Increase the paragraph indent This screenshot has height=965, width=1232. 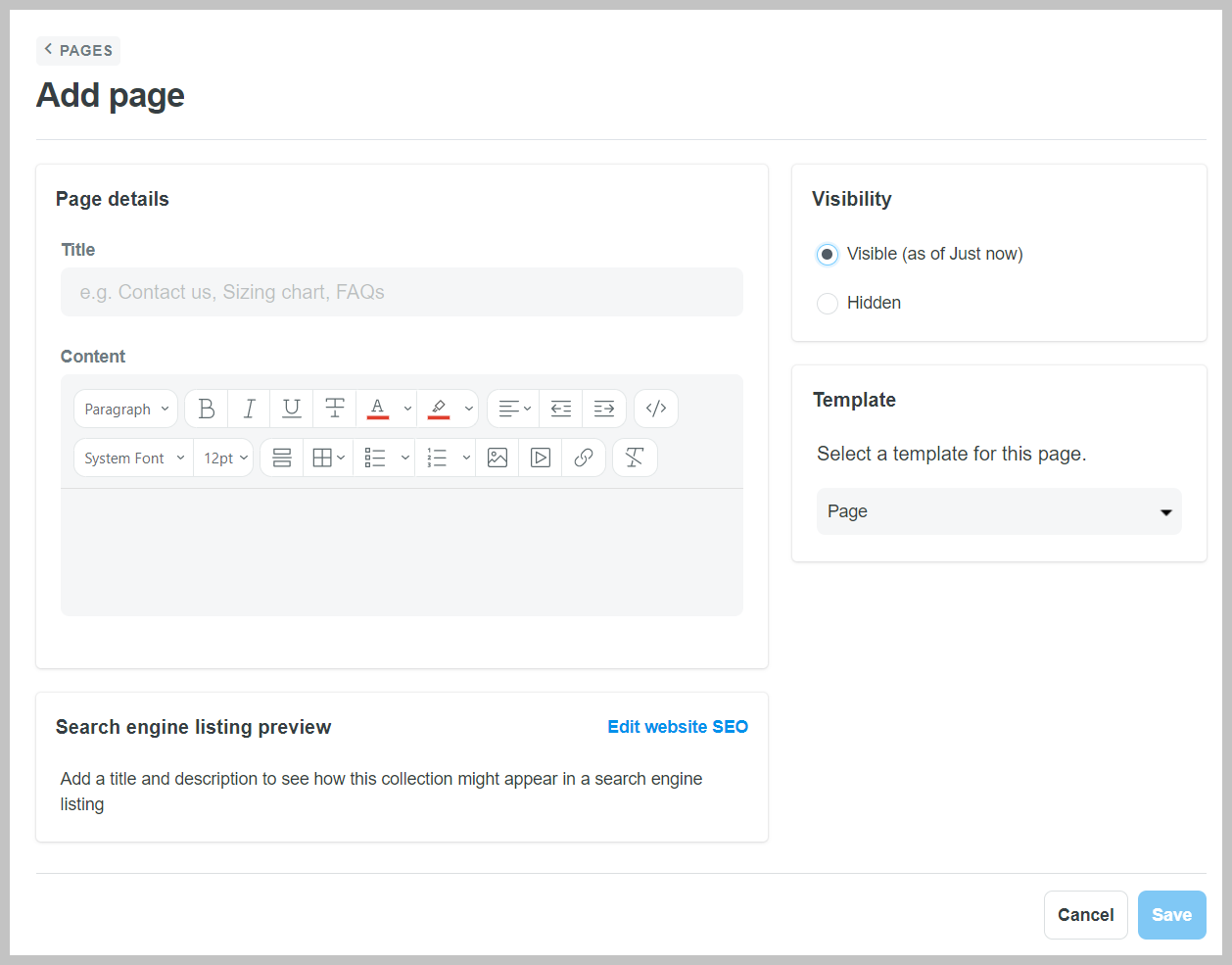604,409
